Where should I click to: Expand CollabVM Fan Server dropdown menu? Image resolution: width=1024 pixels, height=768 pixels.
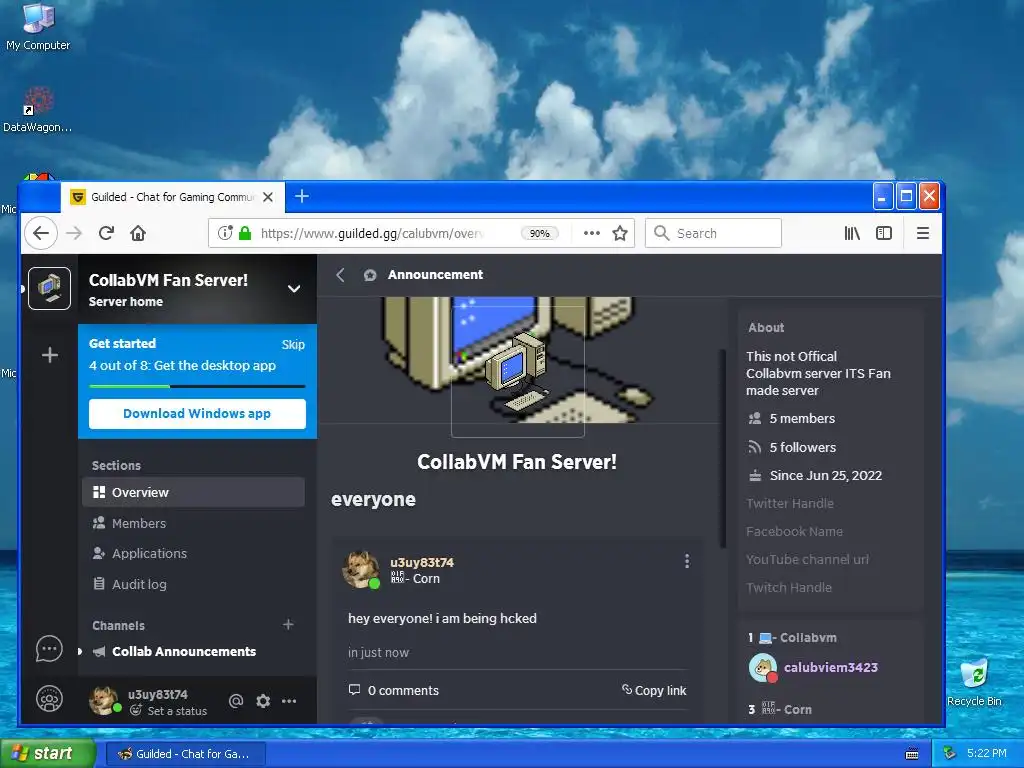(294, 289)
